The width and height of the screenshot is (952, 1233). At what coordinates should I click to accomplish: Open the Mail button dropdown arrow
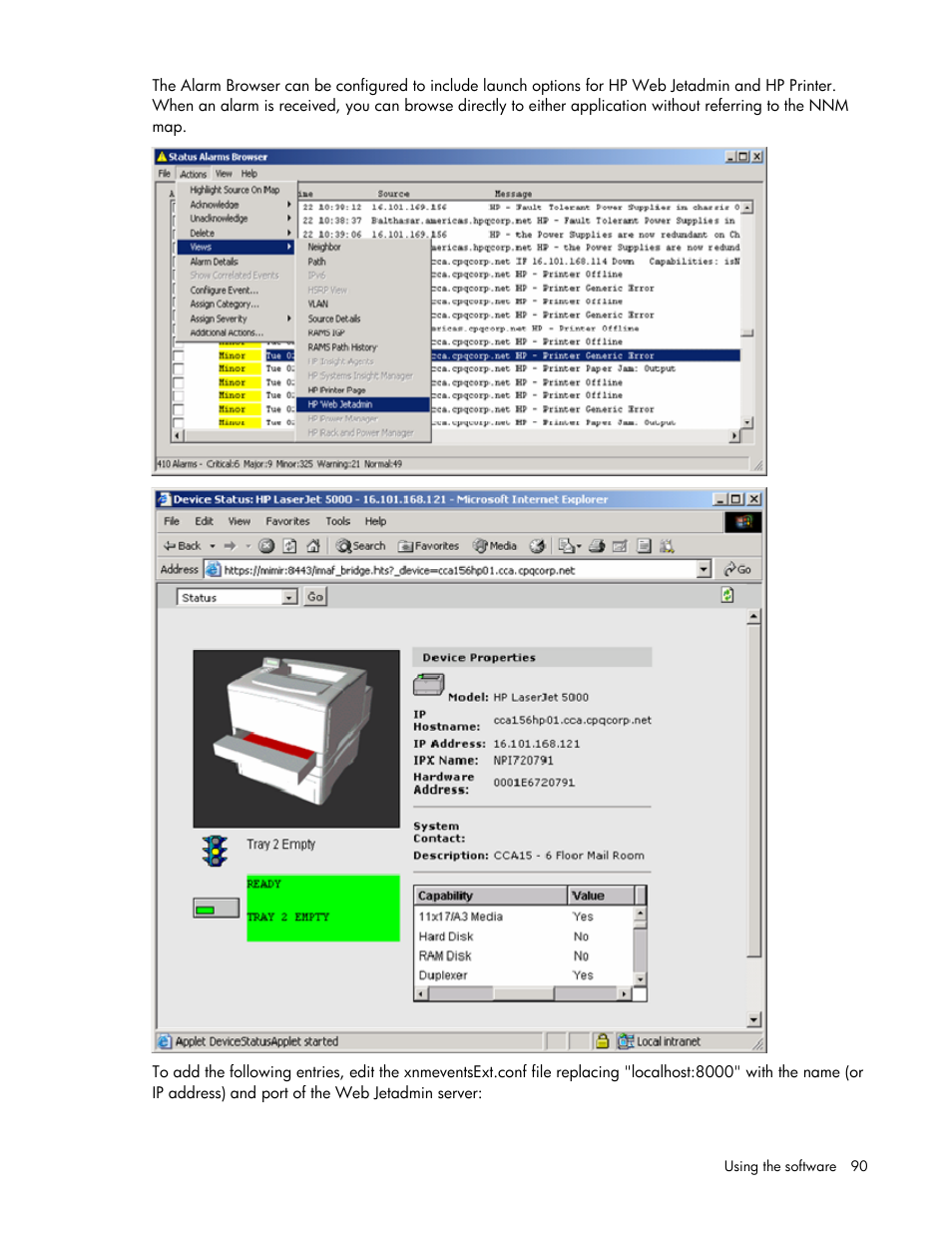point(579,546)
